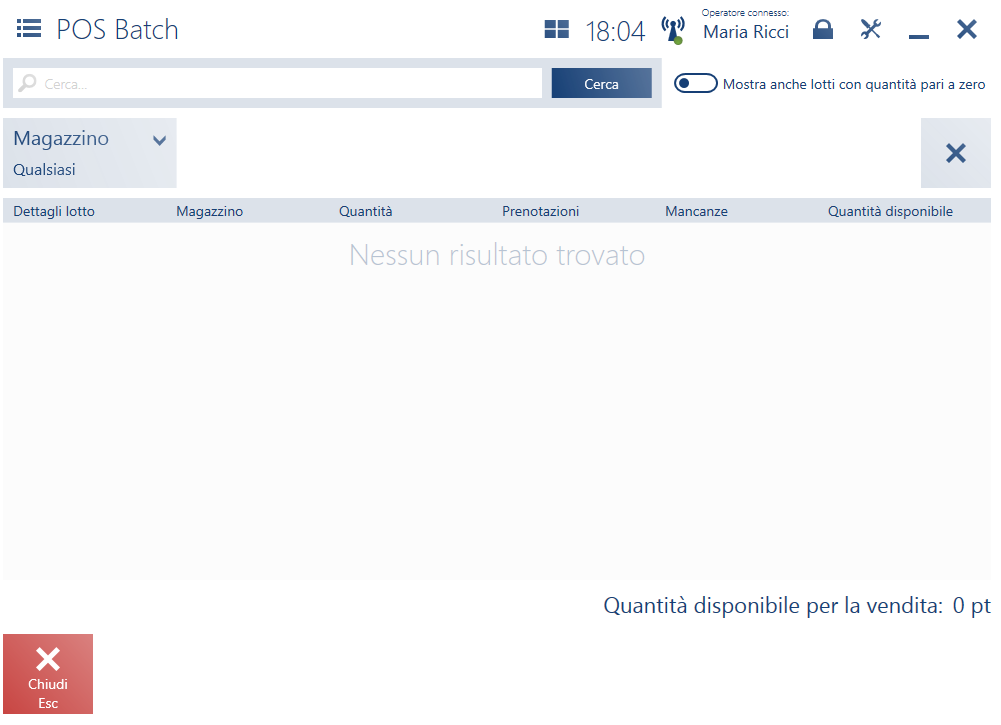1001x725 pixels.
Task: Open the tile dashboard grid icon
Action: coord(556,29)
